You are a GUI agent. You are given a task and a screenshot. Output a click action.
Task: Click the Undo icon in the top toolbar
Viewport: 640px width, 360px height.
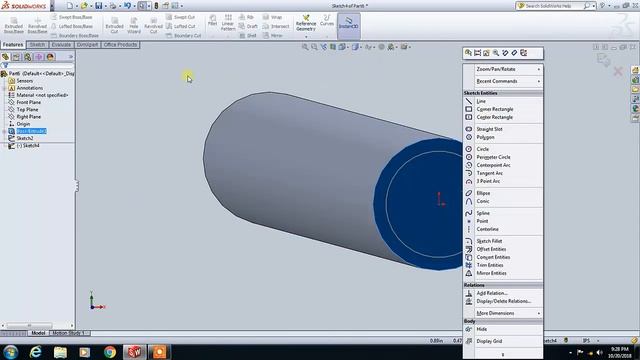(x=127, y=6)
